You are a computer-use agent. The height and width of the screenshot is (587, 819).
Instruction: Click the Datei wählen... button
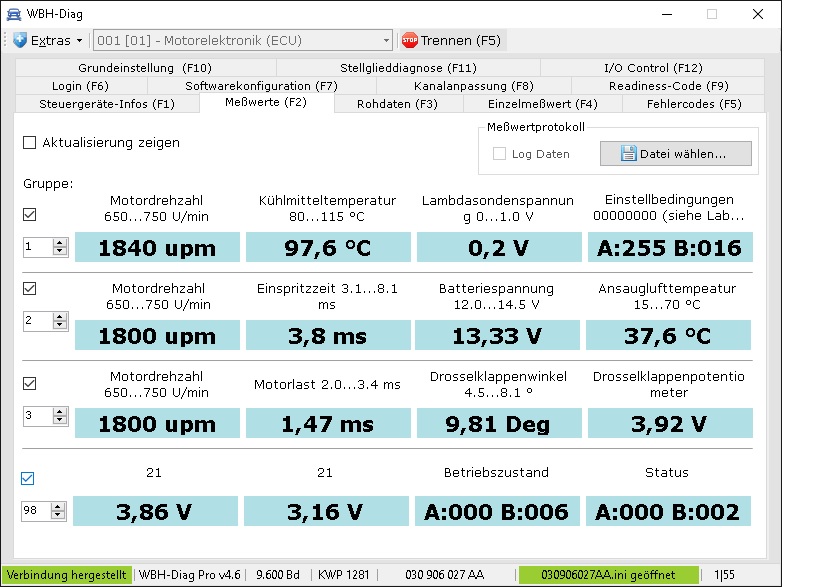(675, 154)
